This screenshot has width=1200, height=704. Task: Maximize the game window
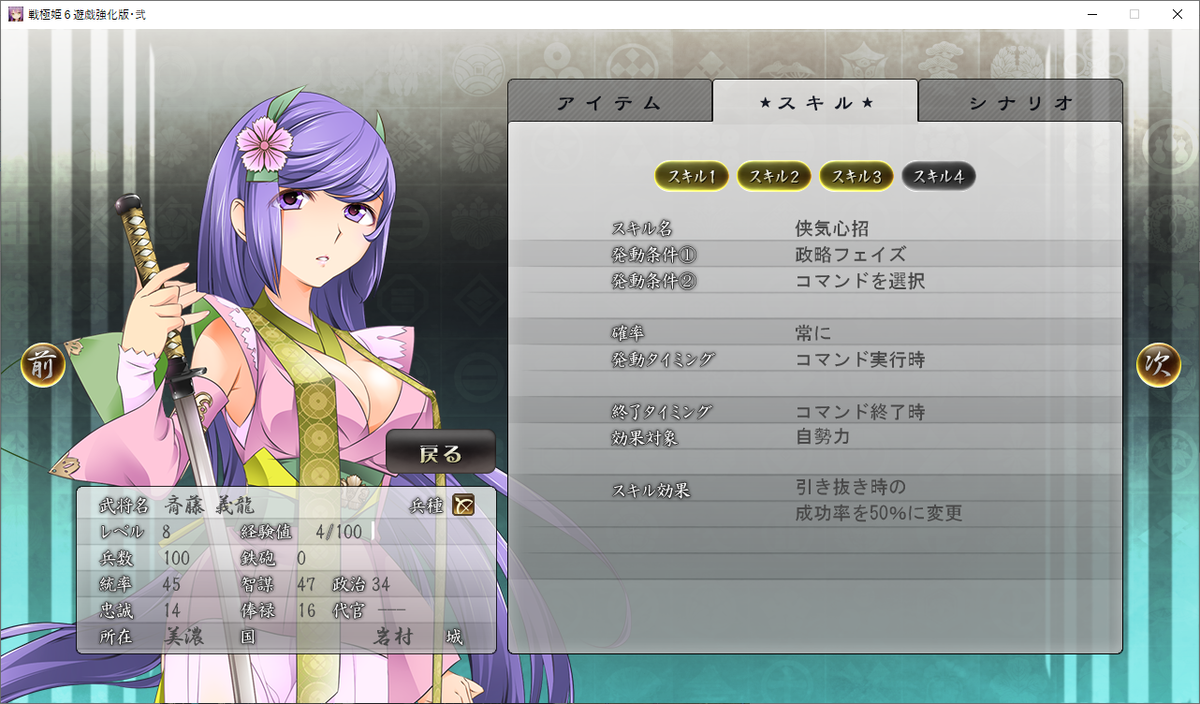(x=1134, y=14)
